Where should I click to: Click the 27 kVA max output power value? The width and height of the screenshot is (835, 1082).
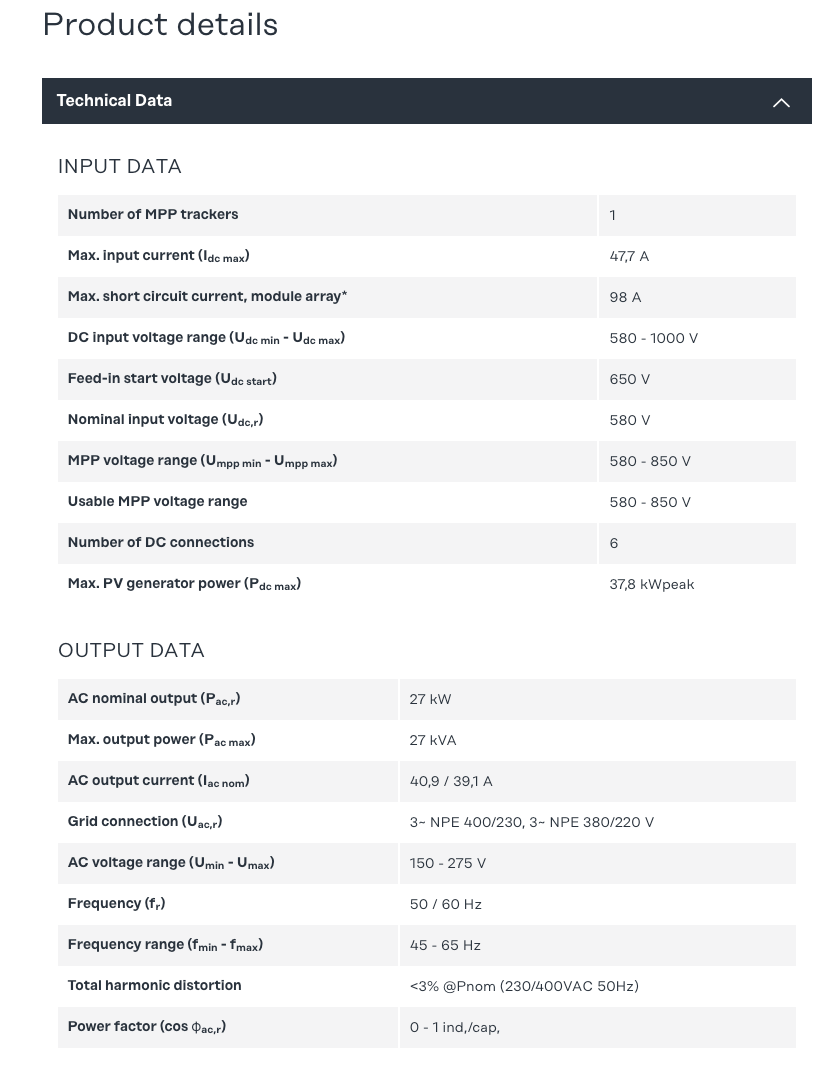[x=432, y=741]
